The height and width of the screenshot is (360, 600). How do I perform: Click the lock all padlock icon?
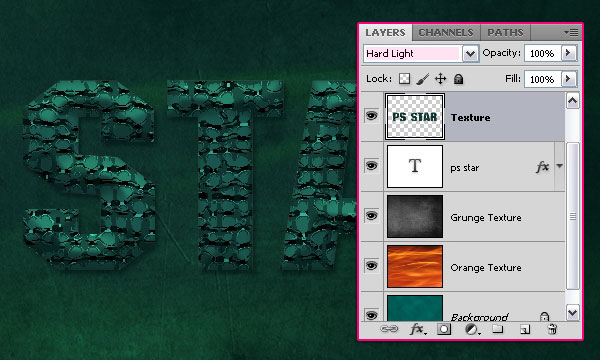pyautogui.click(x=458, y=79)
